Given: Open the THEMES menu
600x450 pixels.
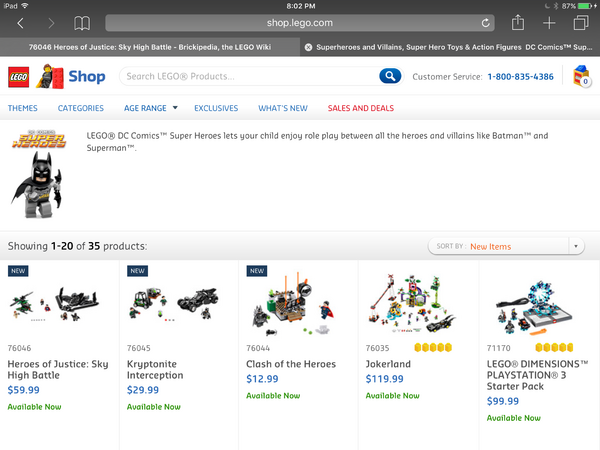Looking at the screenshot, I should pyautogui.click(x=23, y=108).
